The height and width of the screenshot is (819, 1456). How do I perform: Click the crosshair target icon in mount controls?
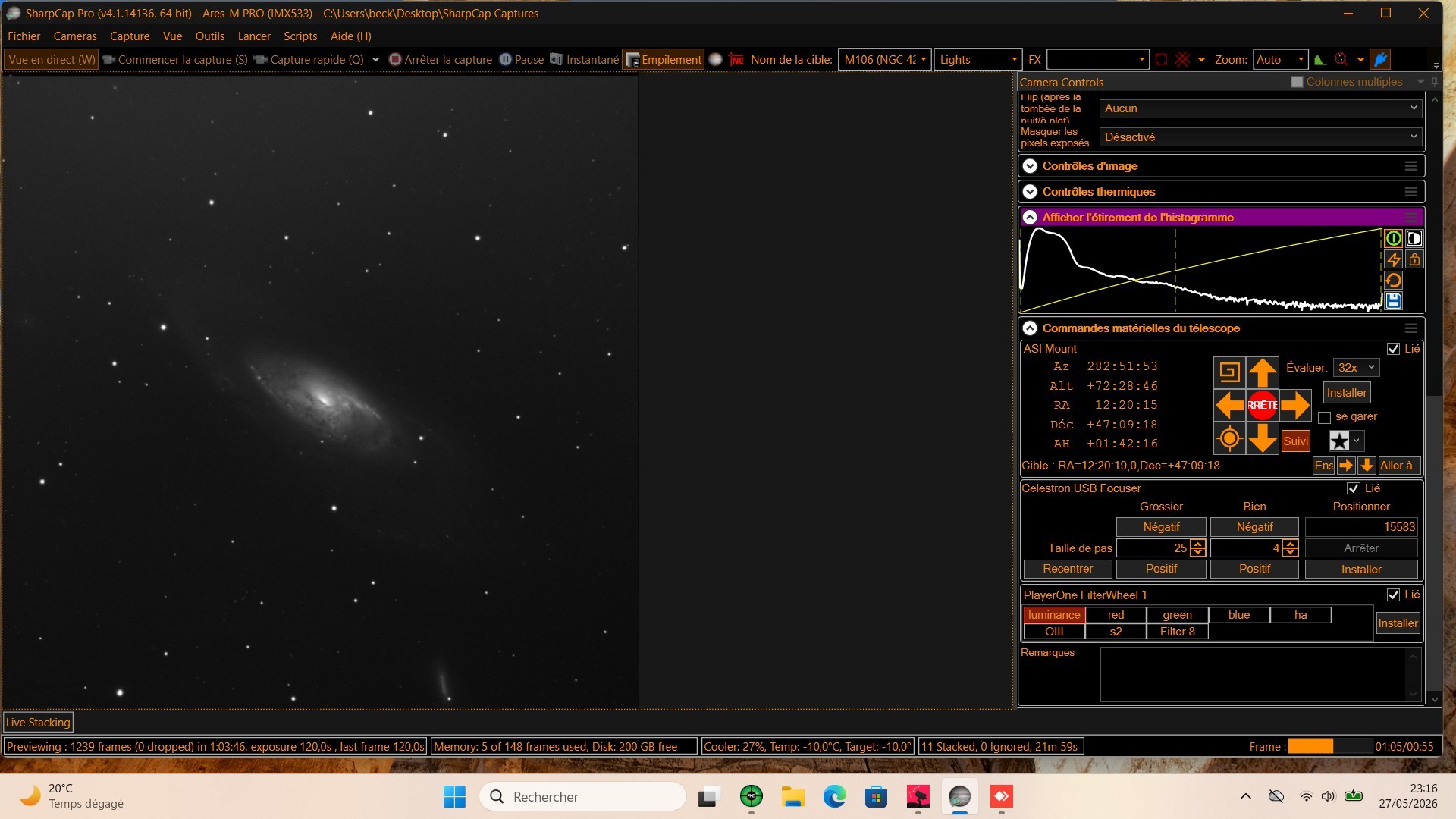[1229, 438]
